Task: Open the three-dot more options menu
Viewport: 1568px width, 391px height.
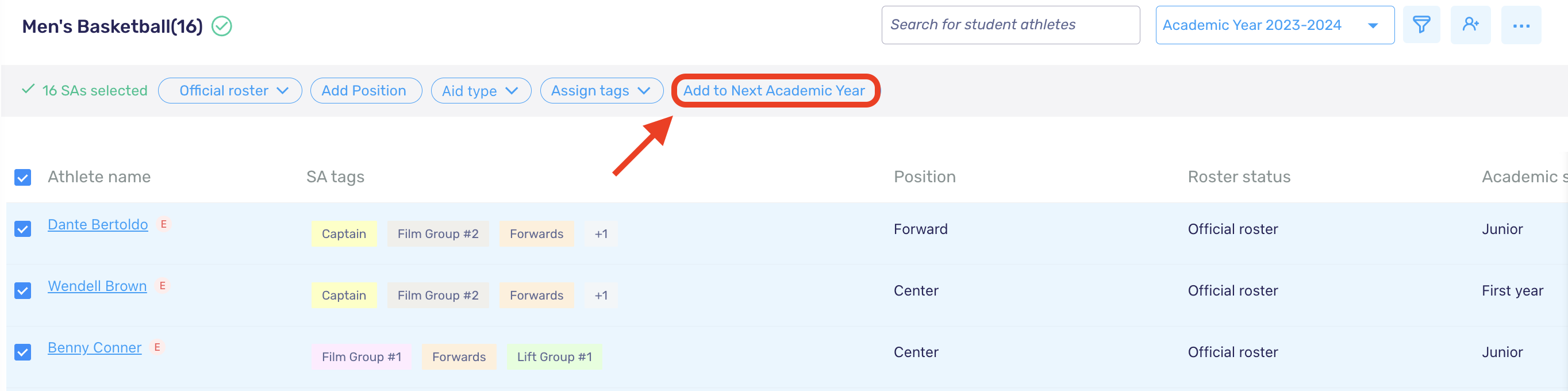Action: 1520,25
